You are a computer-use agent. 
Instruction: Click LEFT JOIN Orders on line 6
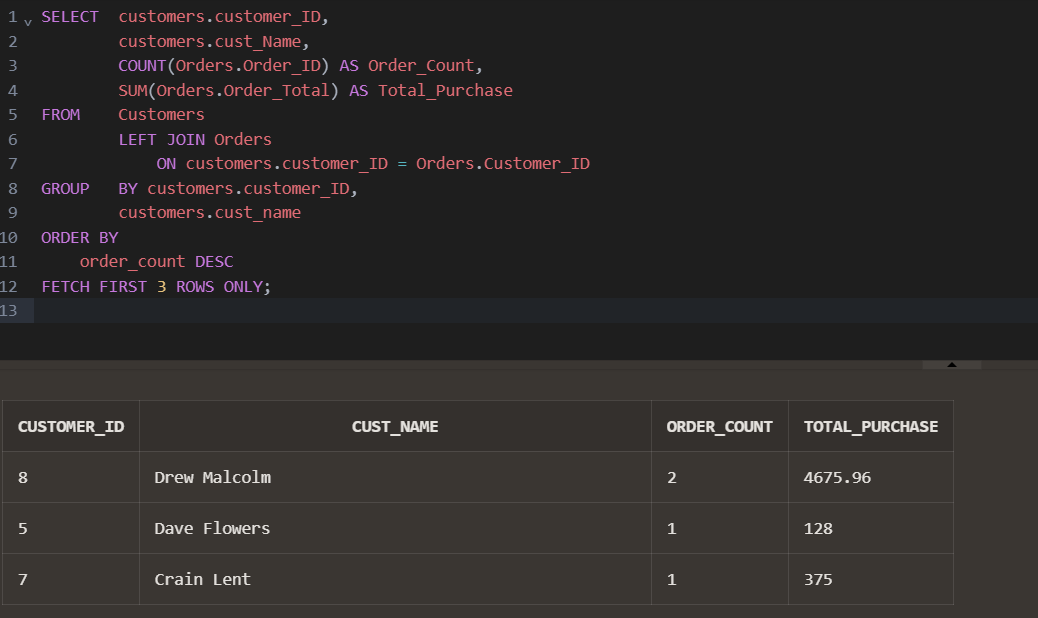(195, 139)
